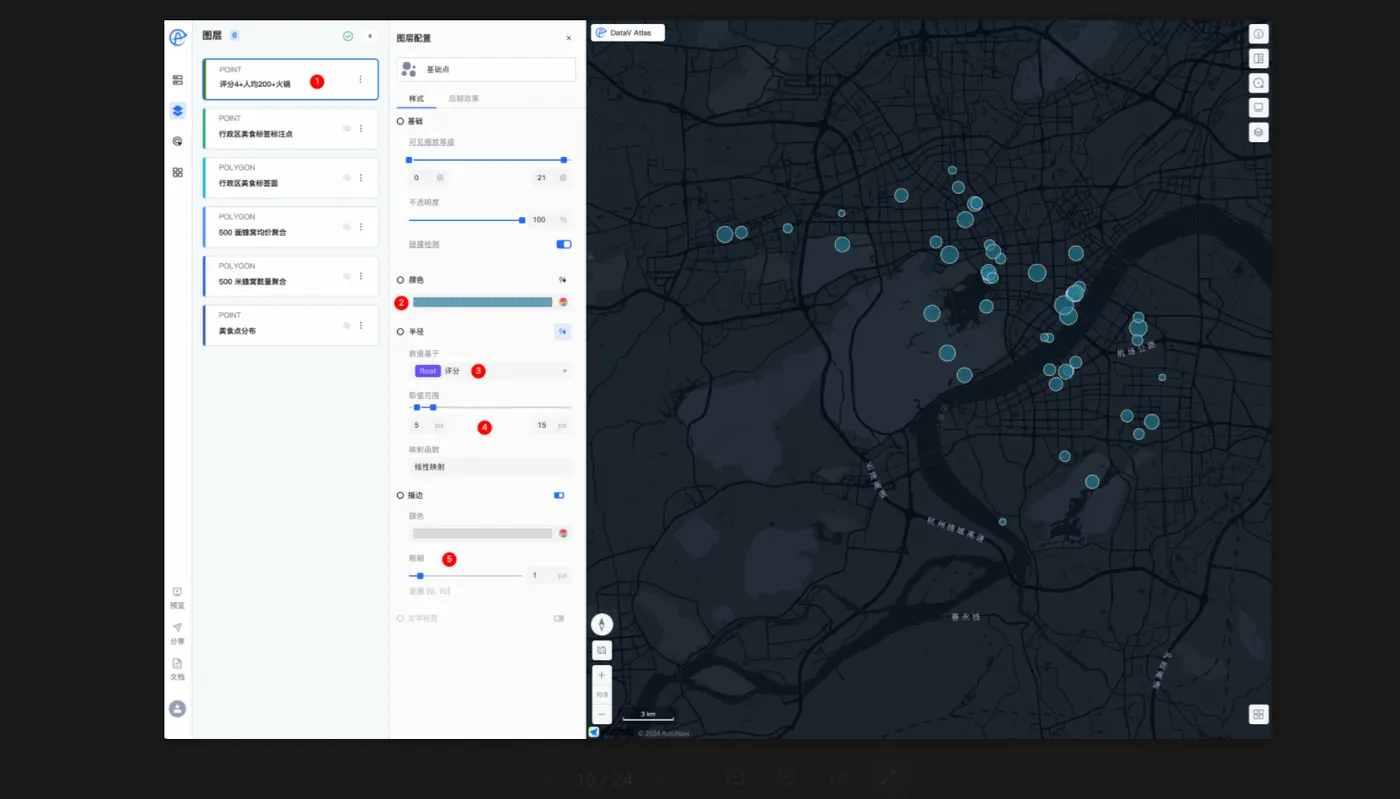This screenshot has height=799, width=1400.
Task: Open the components grid sidebar icon
Action: (177, 172)
